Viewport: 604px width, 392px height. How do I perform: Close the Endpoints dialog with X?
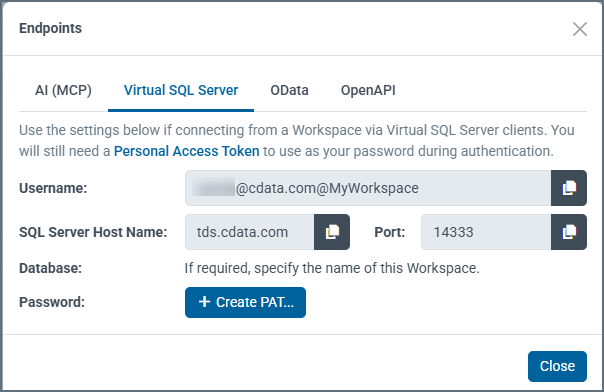[x=579, y=29]
